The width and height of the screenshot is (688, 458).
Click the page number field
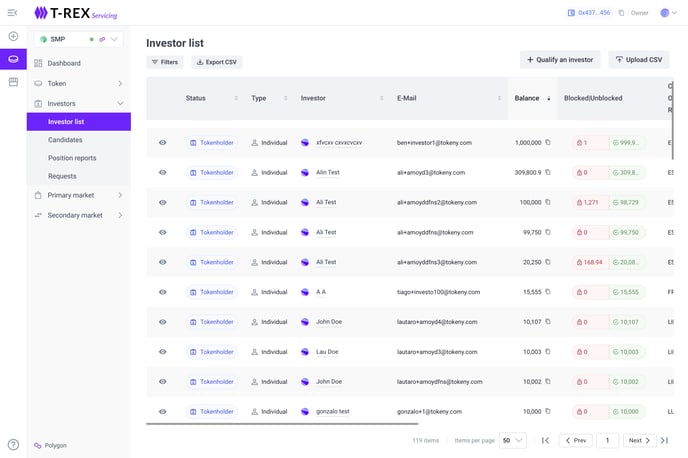point(607,440)
